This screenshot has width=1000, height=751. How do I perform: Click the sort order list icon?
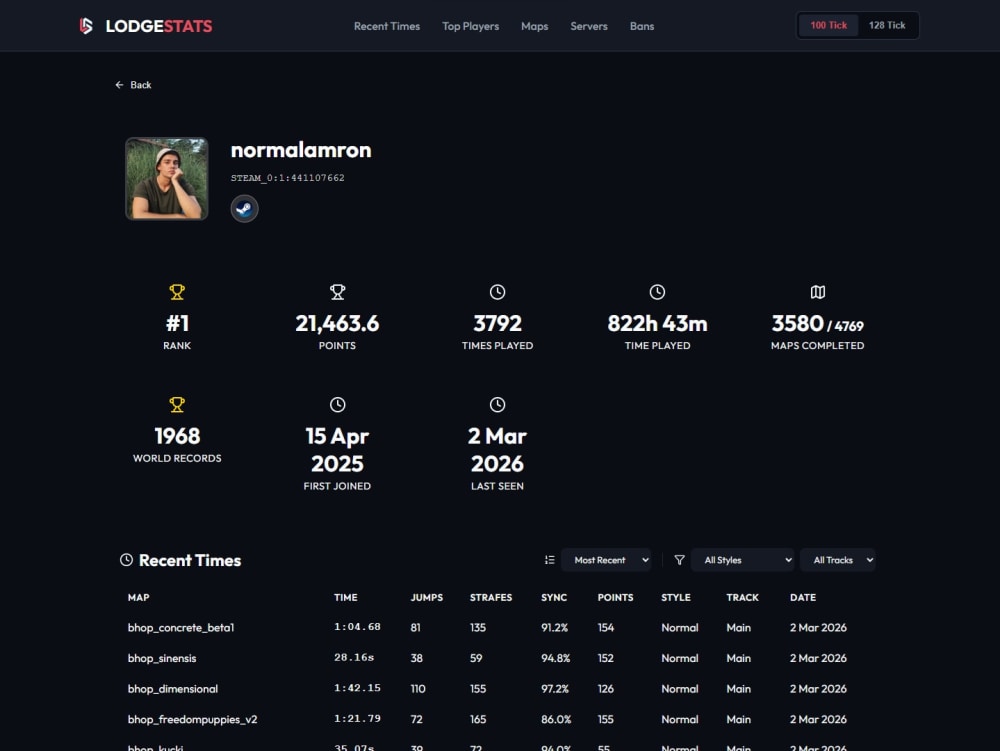pyautogui.click(x=550, y=560)
